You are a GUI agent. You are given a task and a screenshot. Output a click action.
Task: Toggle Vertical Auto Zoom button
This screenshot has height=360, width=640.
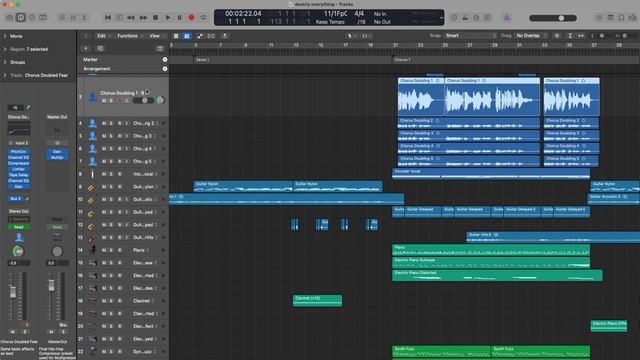570,36
